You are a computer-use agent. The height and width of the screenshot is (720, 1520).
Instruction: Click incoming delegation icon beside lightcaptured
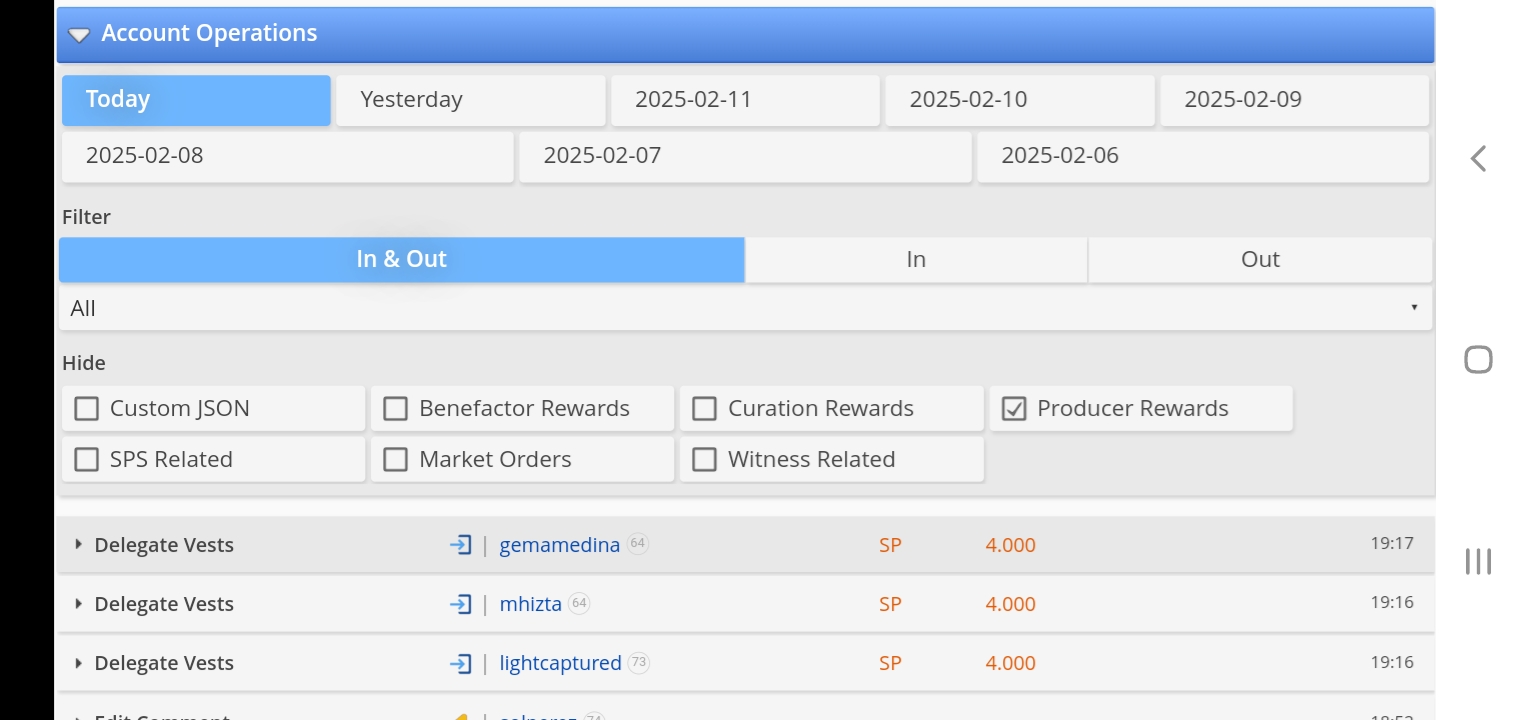pos(460,663)
